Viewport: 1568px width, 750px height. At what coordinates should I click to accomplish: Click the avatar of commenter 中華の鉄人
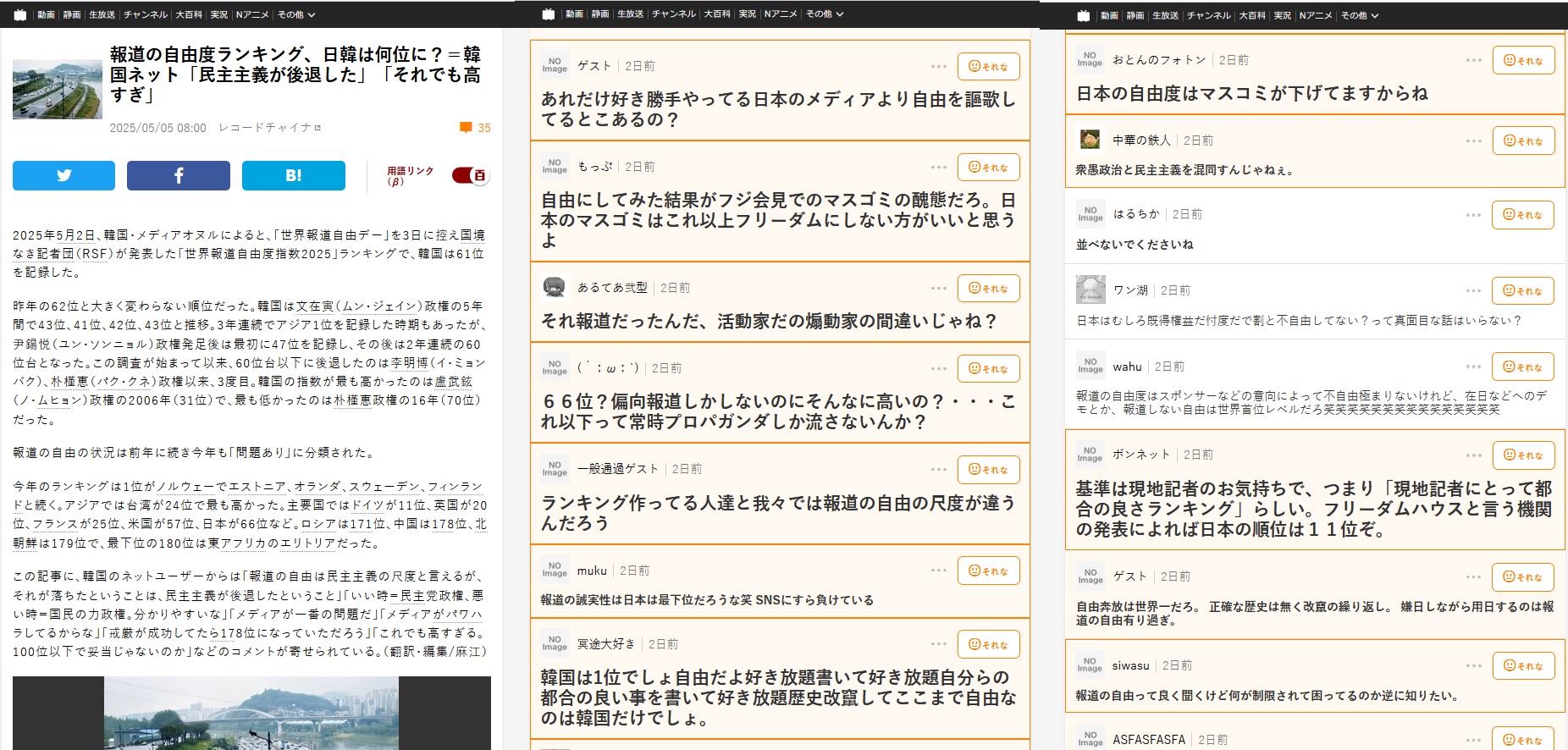(x=1090, y=140)
